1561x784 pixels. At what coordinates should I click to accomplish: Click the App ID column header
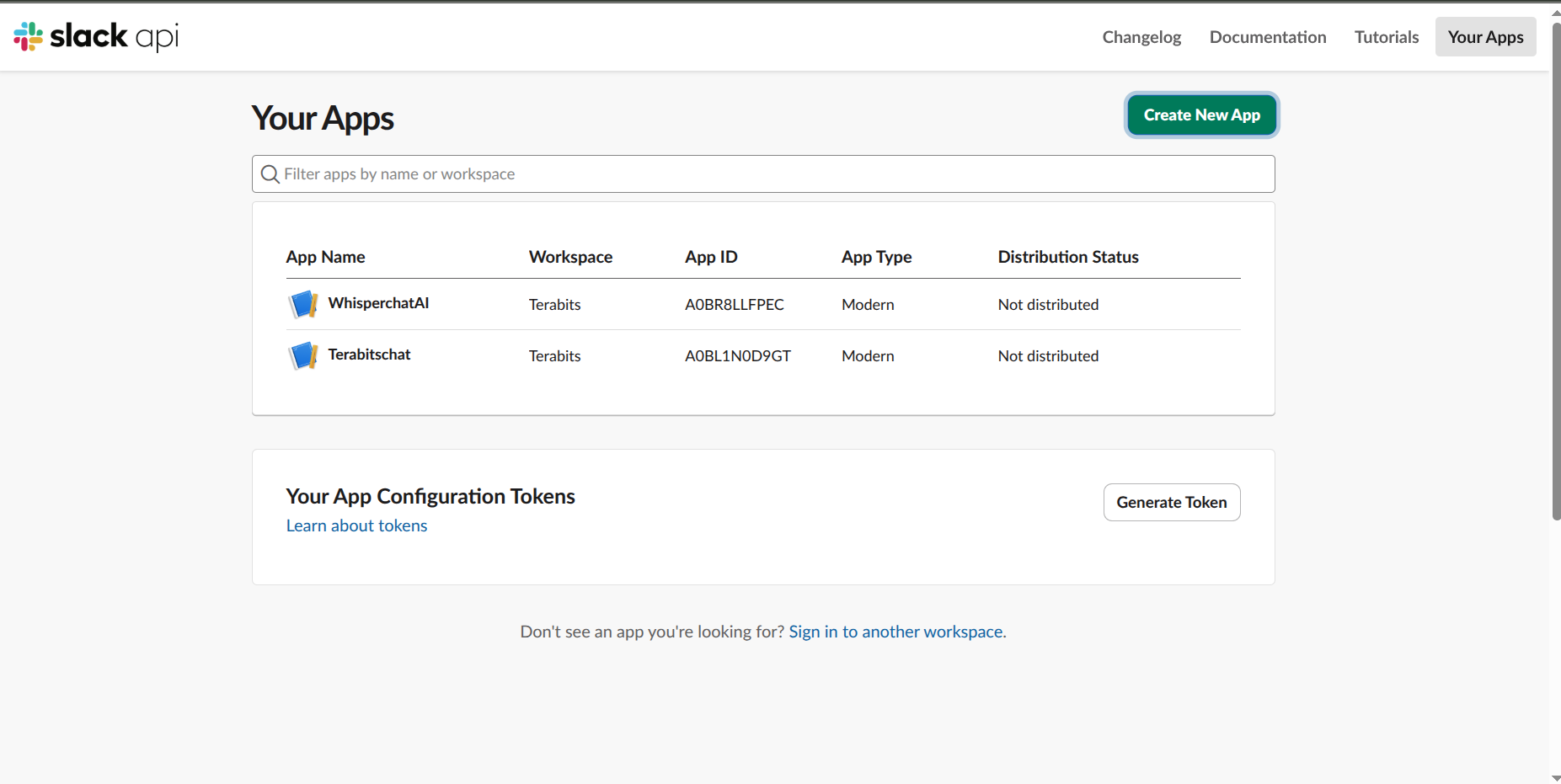coord(711,257)
